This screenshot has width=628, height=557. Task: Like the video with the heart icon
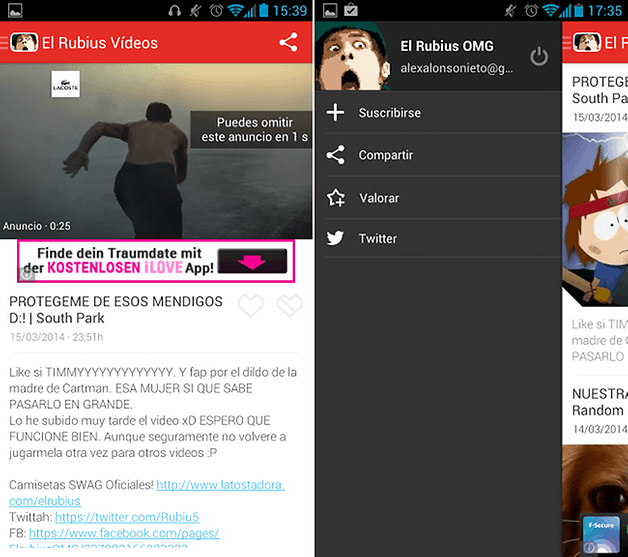[251, 305]
